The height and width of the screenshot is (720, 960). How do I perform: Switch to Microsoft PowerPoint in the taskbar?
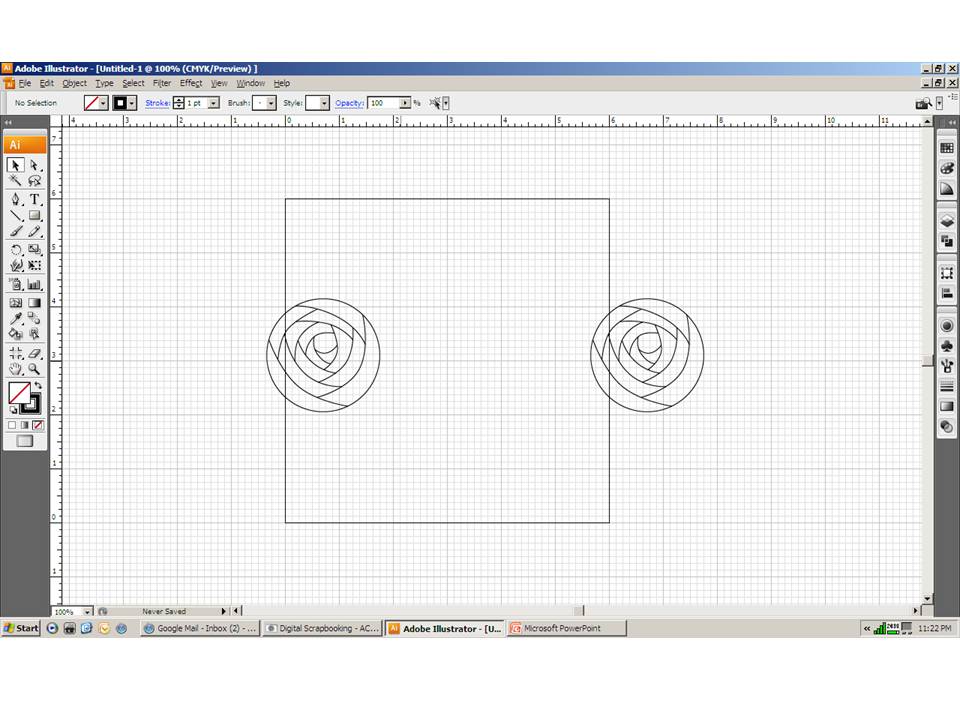565,628
